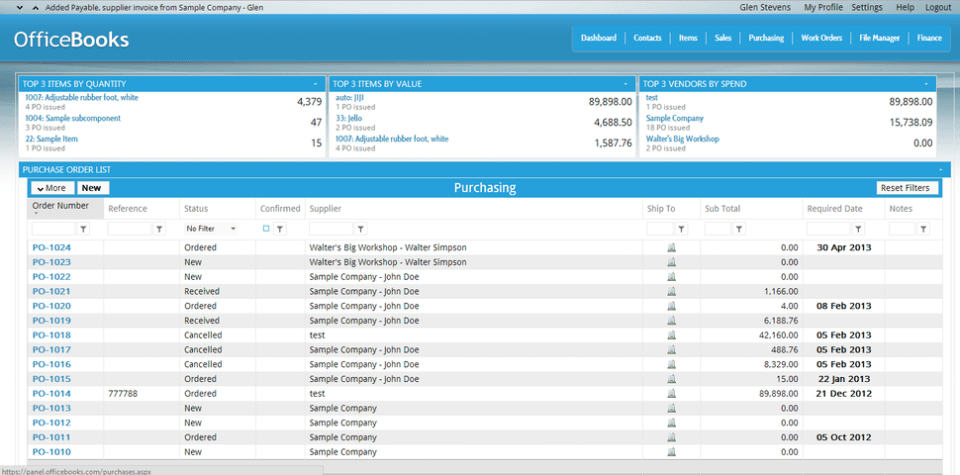Click the Reference column filter funnel icon
This screenshot has height=475, width=960.
click(159, 229)
